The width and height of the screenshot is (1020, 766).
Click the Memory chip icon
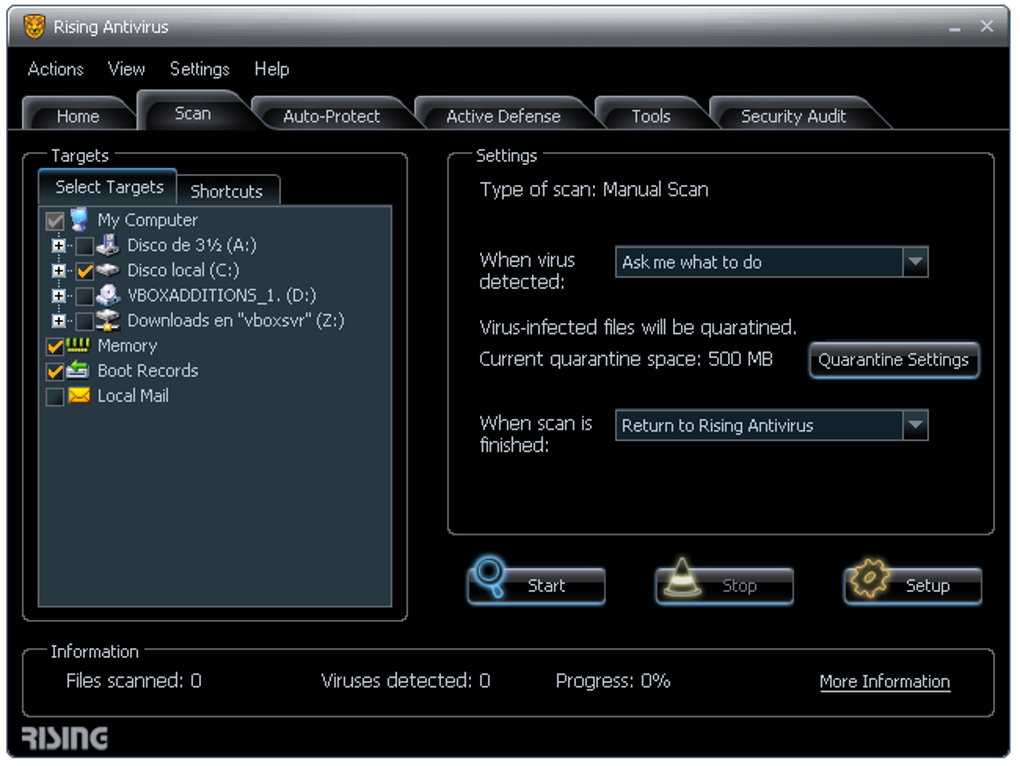point(78,345)
